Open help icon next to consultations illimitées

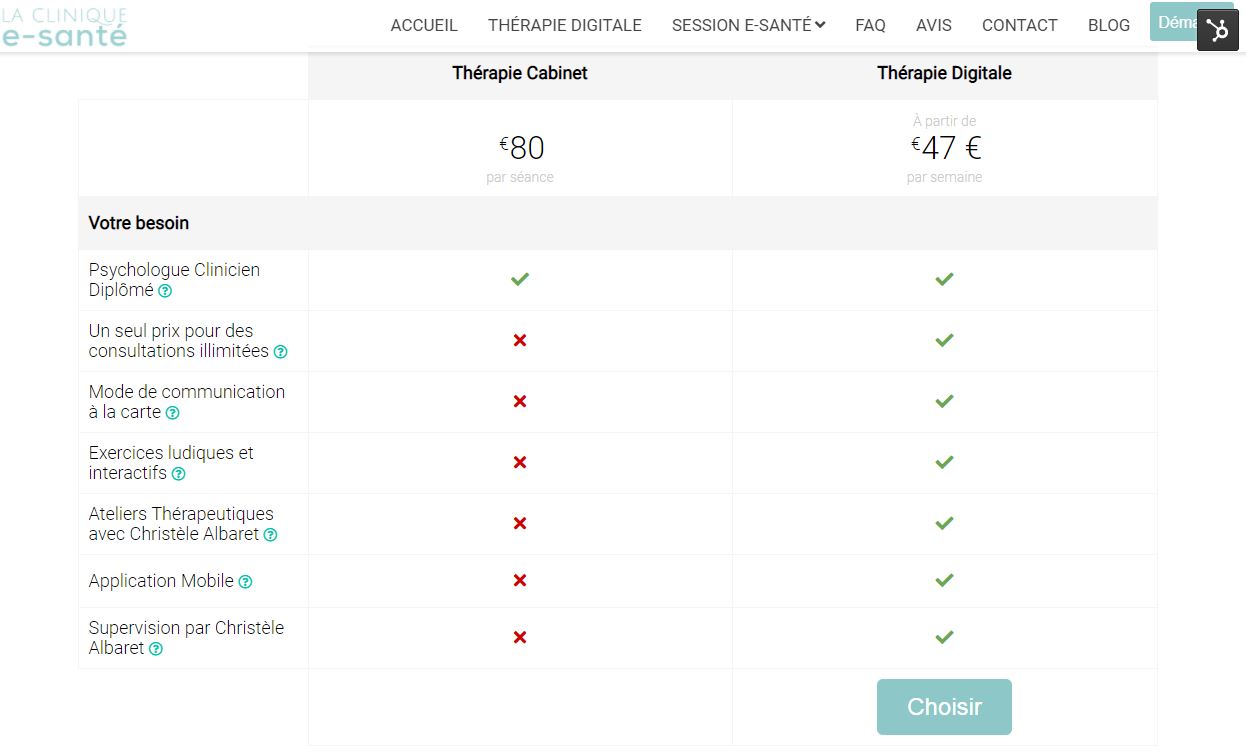coord(281,352)
